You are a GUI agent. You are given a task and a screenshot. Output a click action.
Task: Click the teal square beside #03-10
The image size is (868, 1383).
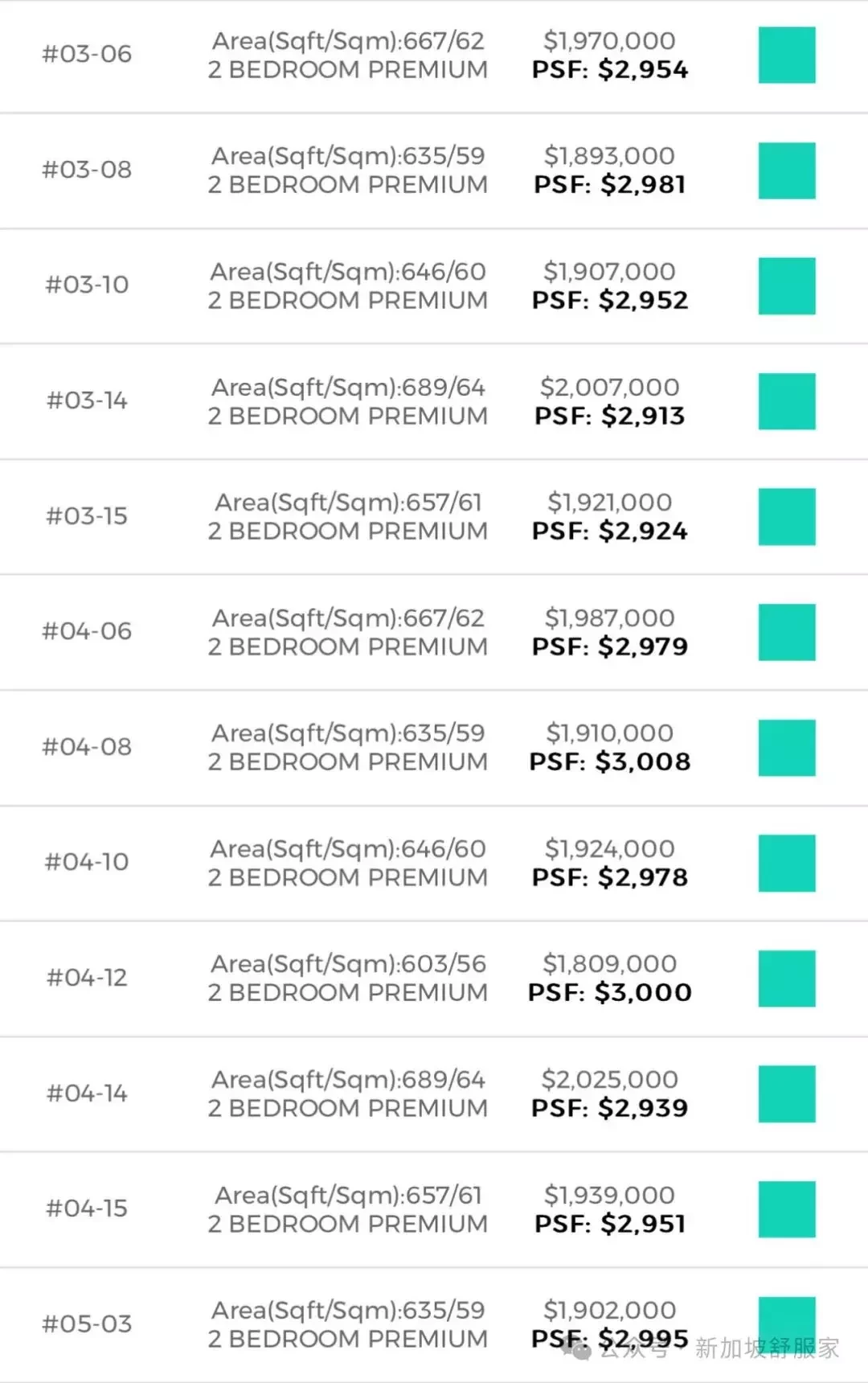coord(787,286)
